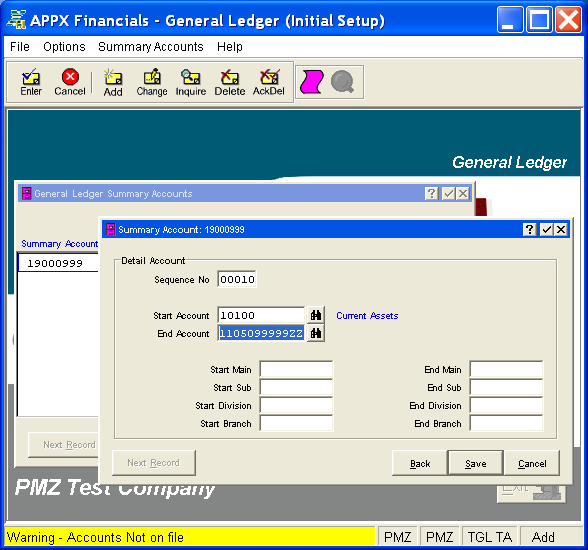Select the Change mode icon

152,82
